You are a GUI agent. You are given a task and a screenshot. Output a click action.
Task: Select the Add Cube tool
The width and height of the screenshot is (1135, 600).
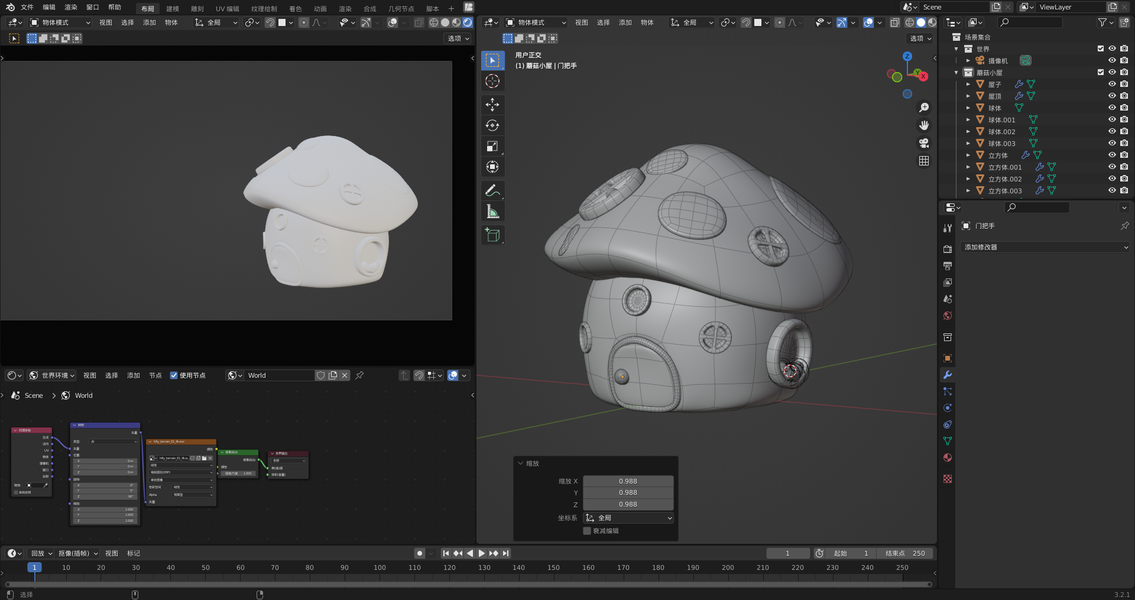492,234
